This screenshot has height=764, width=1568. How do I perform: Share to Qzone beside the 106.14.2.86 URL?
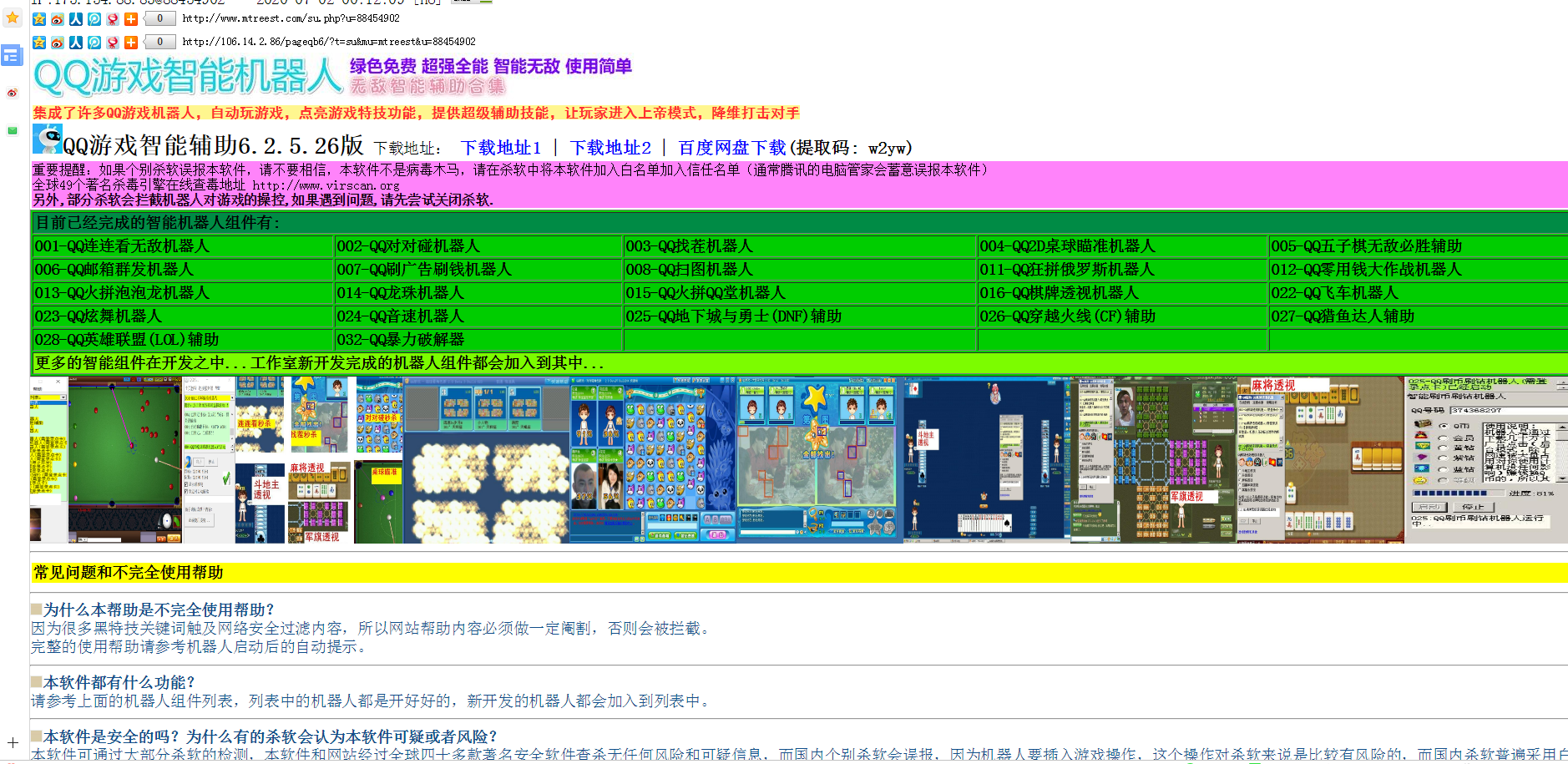pos(39,43)
